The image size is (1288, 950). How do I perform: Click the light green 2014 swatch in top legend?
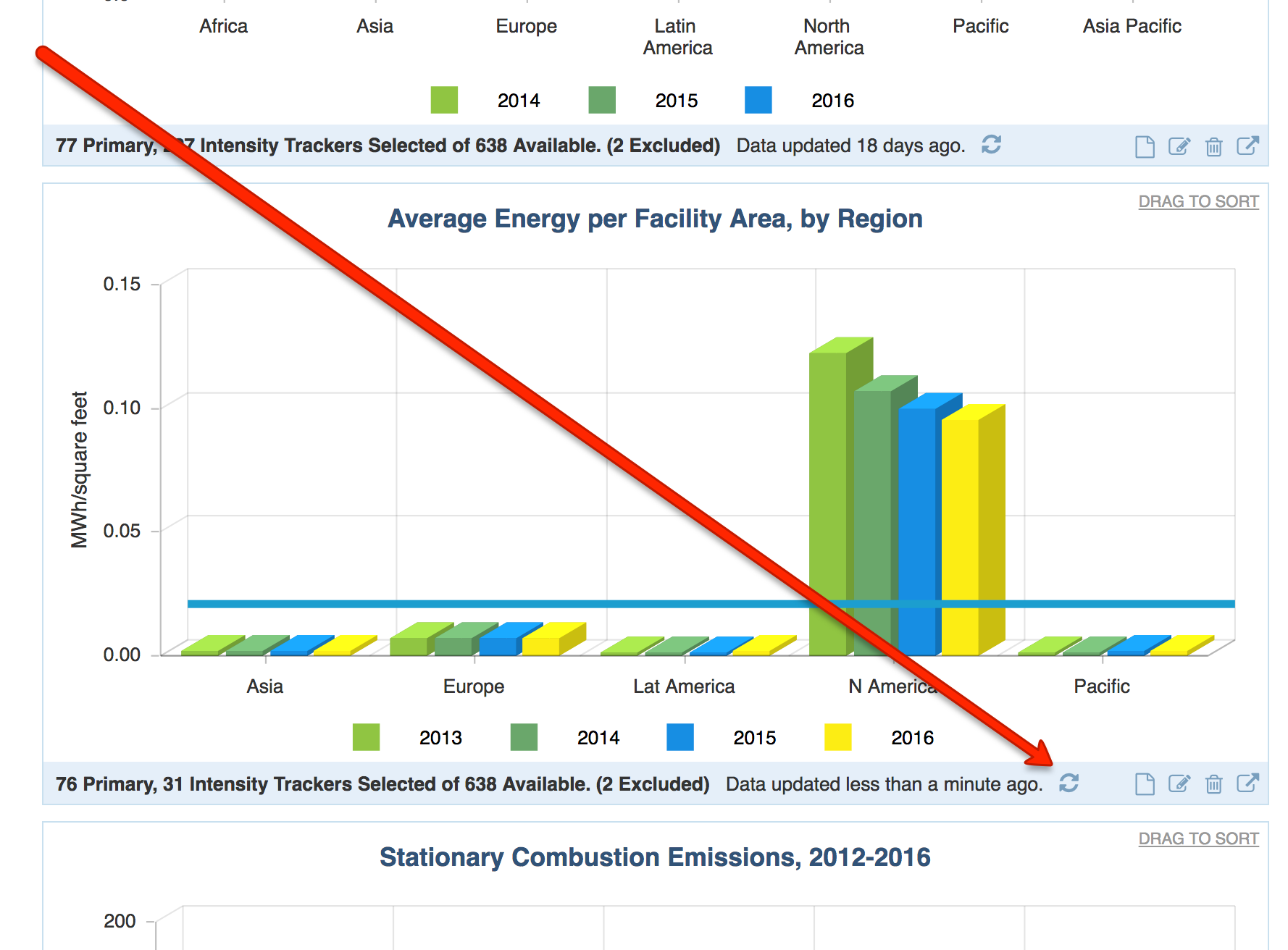click(x=444, y=100)
